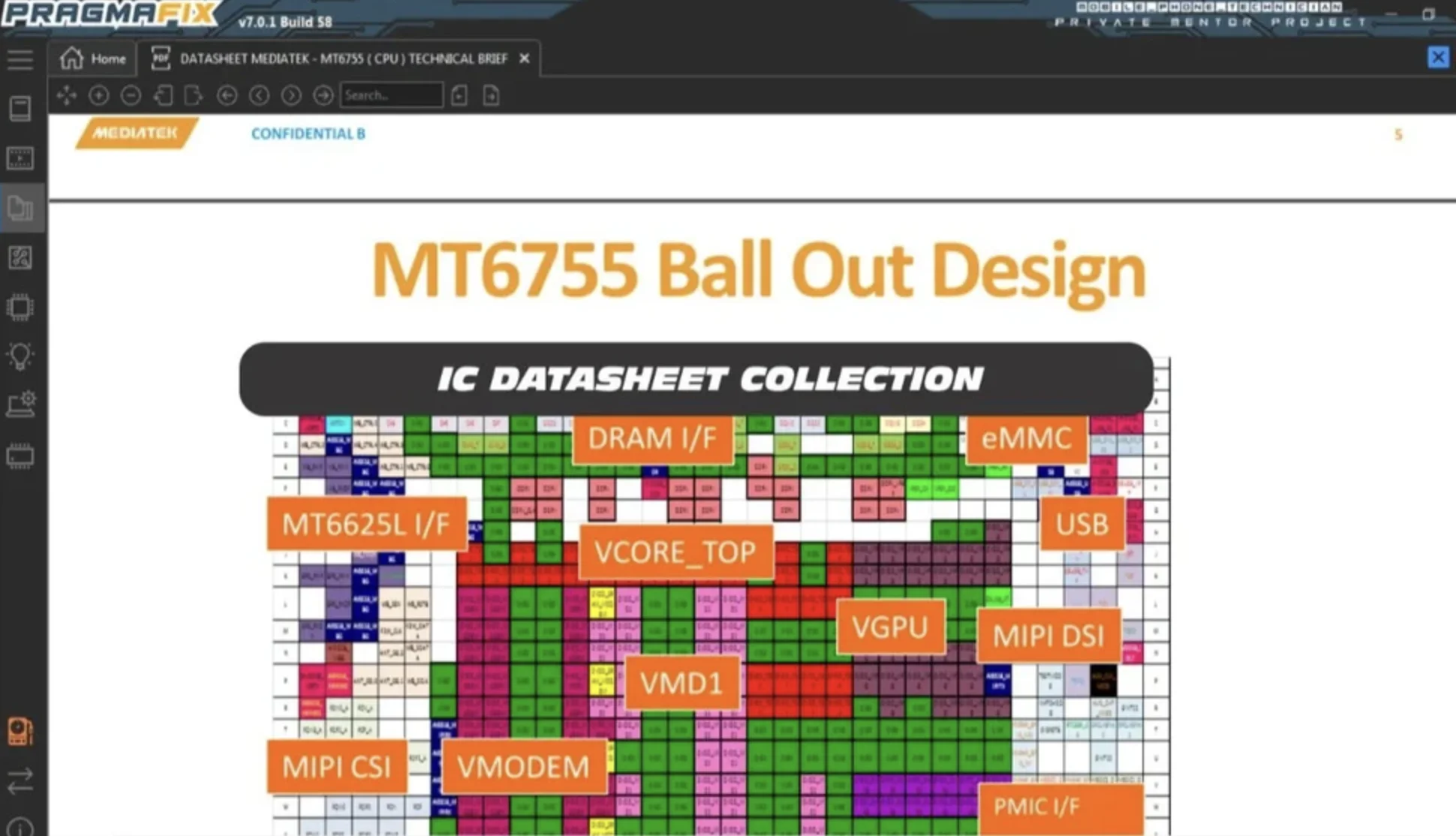This screenshot has height=836, width=1456.
Task: Click the eMMC label
Action: [1026, 439]
